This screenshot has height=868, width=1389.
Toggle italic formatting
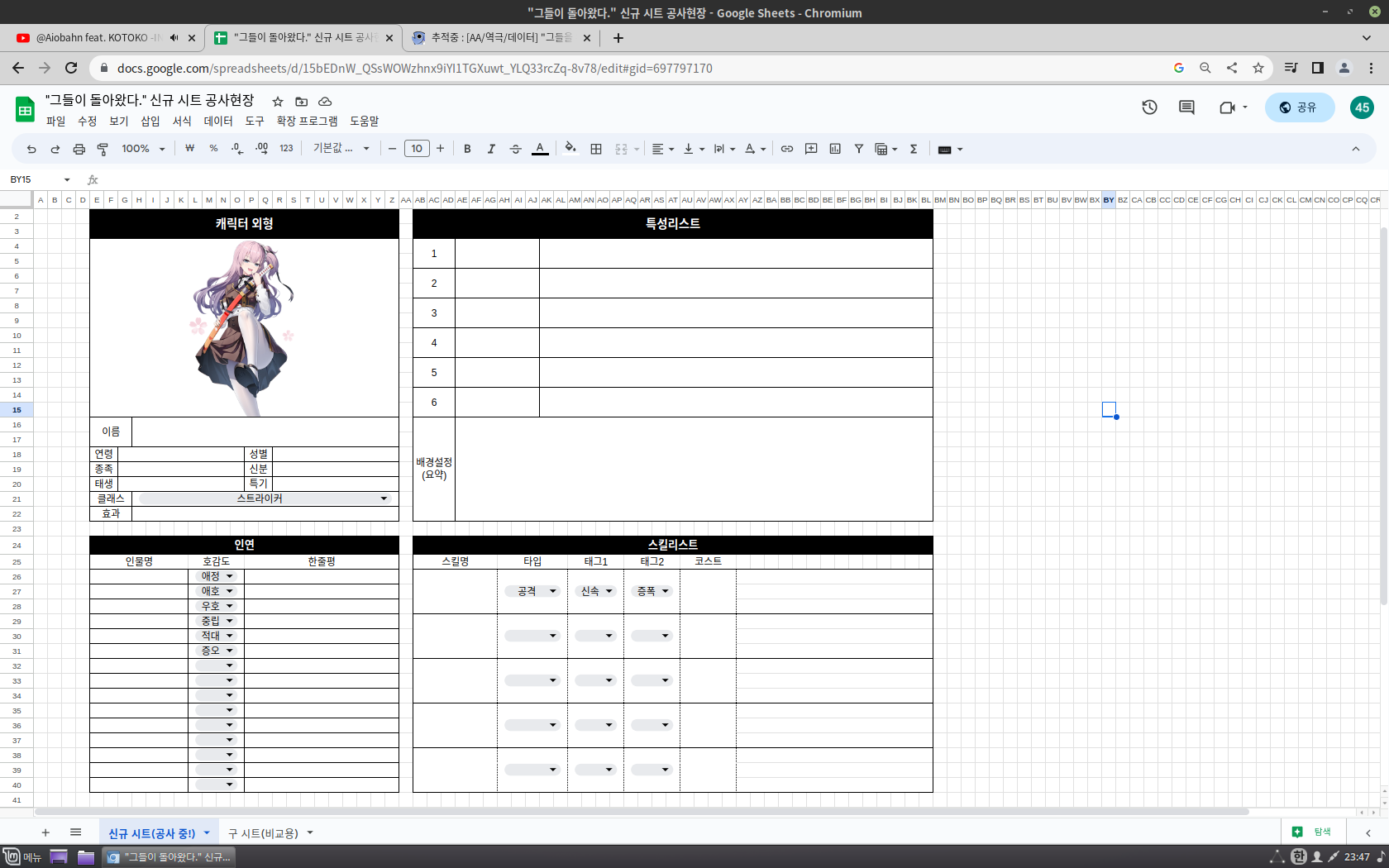coord(491,149)
